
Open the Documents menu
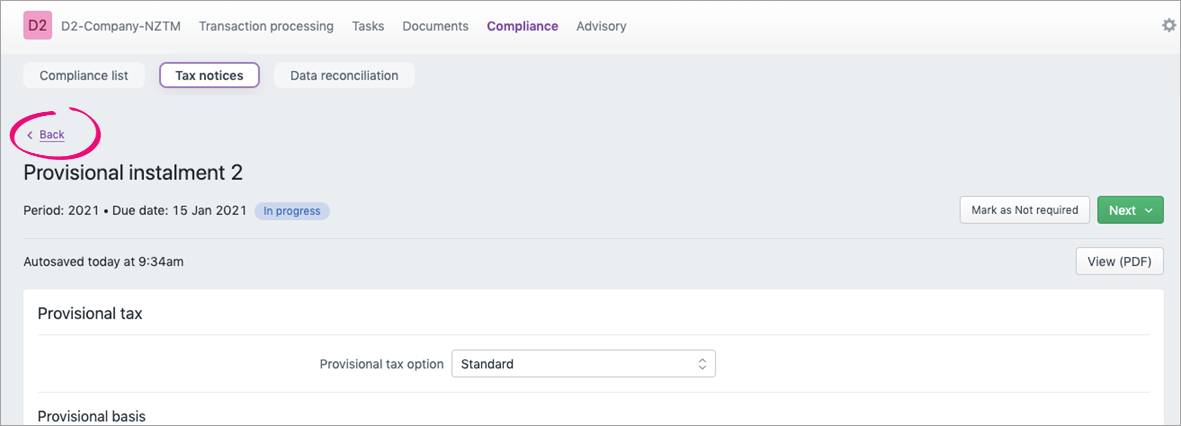point(435,26)
